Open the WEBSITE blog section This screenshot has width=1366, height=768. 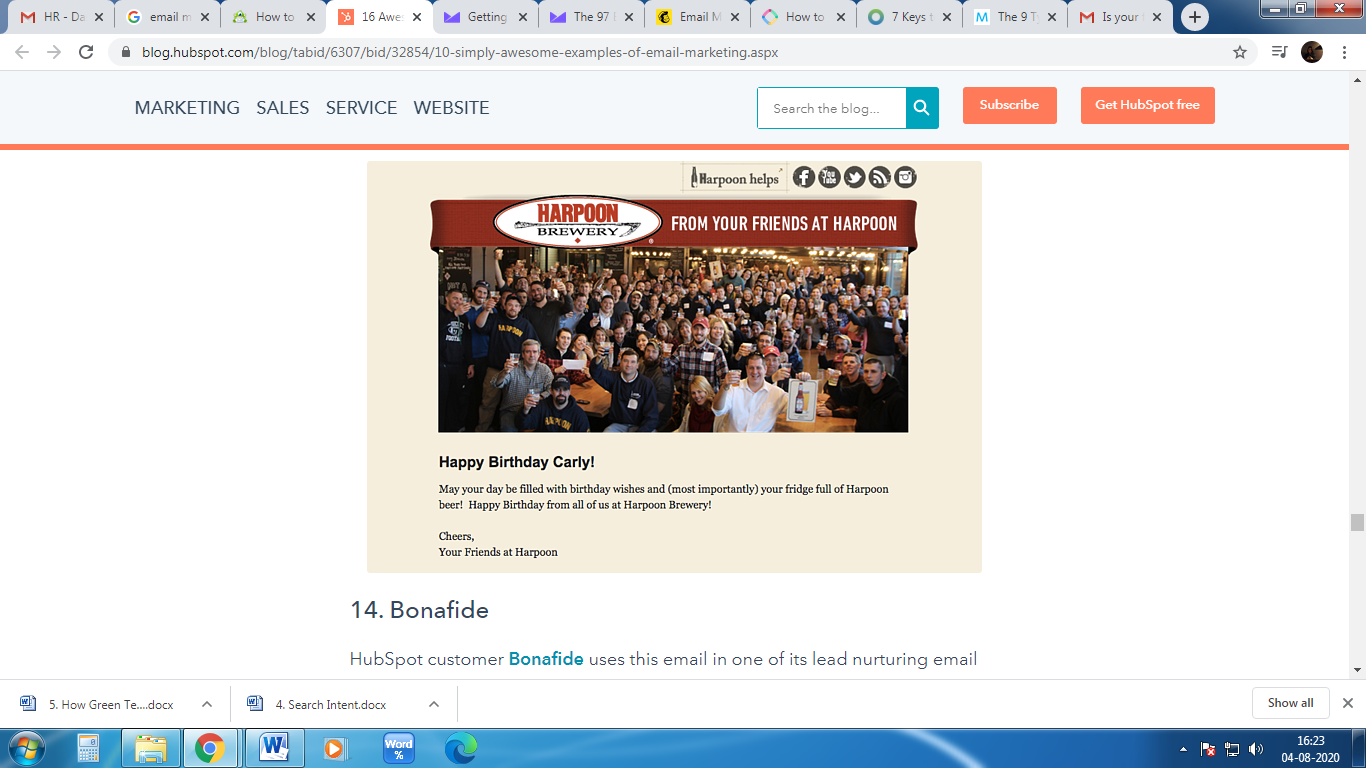coord(451,108)
